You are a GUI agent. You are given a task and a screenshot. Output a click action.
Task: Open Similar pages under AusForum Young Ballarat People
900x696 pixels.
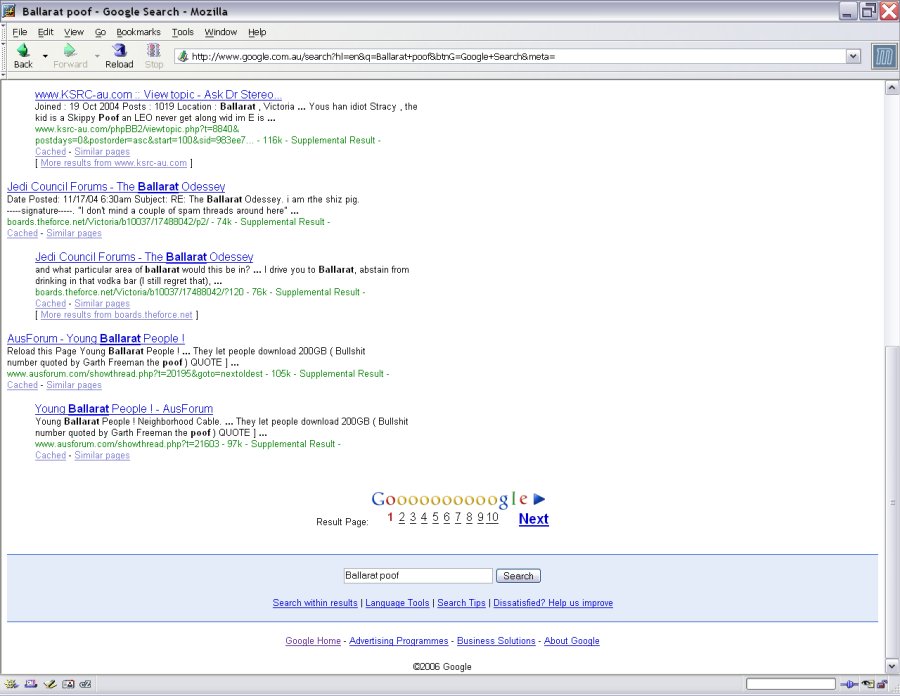[74, 385]
